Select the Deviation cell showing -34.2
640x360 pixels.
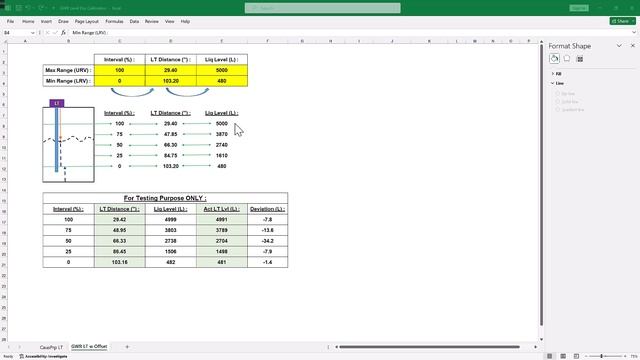(267, 241)
